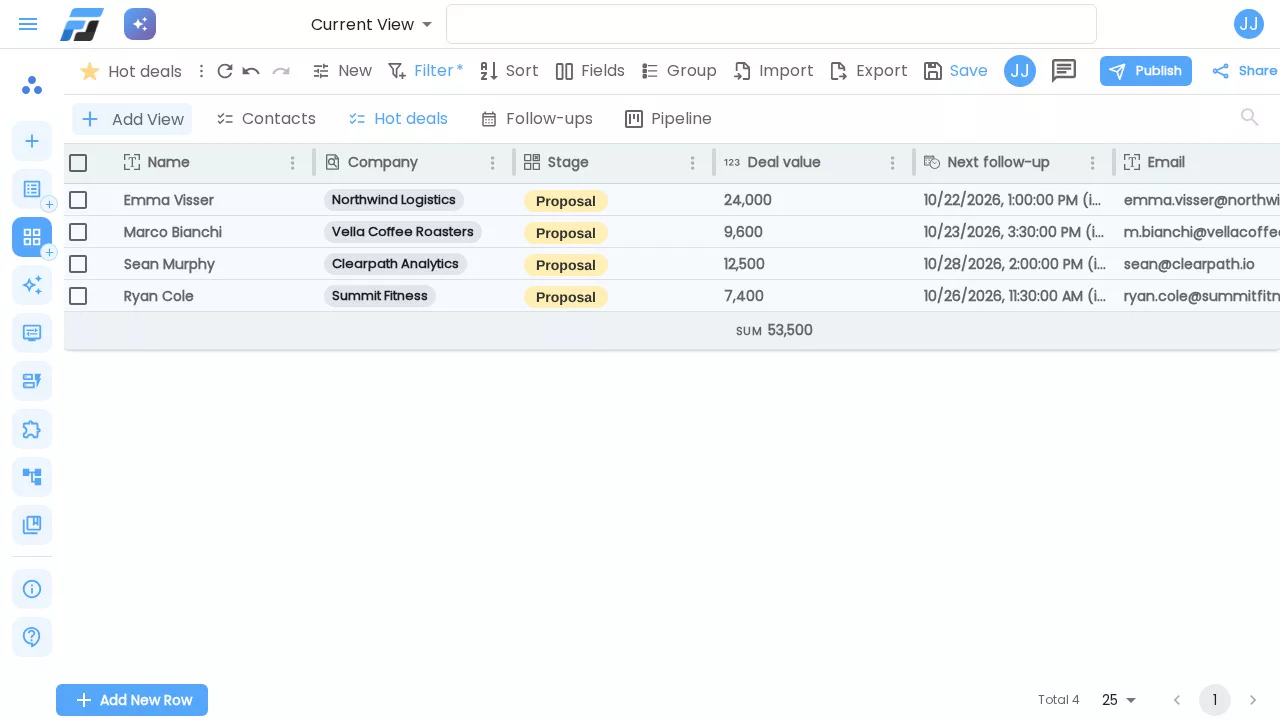Open the comments chat icon
Image resolution: width=1280 pixels, height=720 pixels.
point(1064,71)
